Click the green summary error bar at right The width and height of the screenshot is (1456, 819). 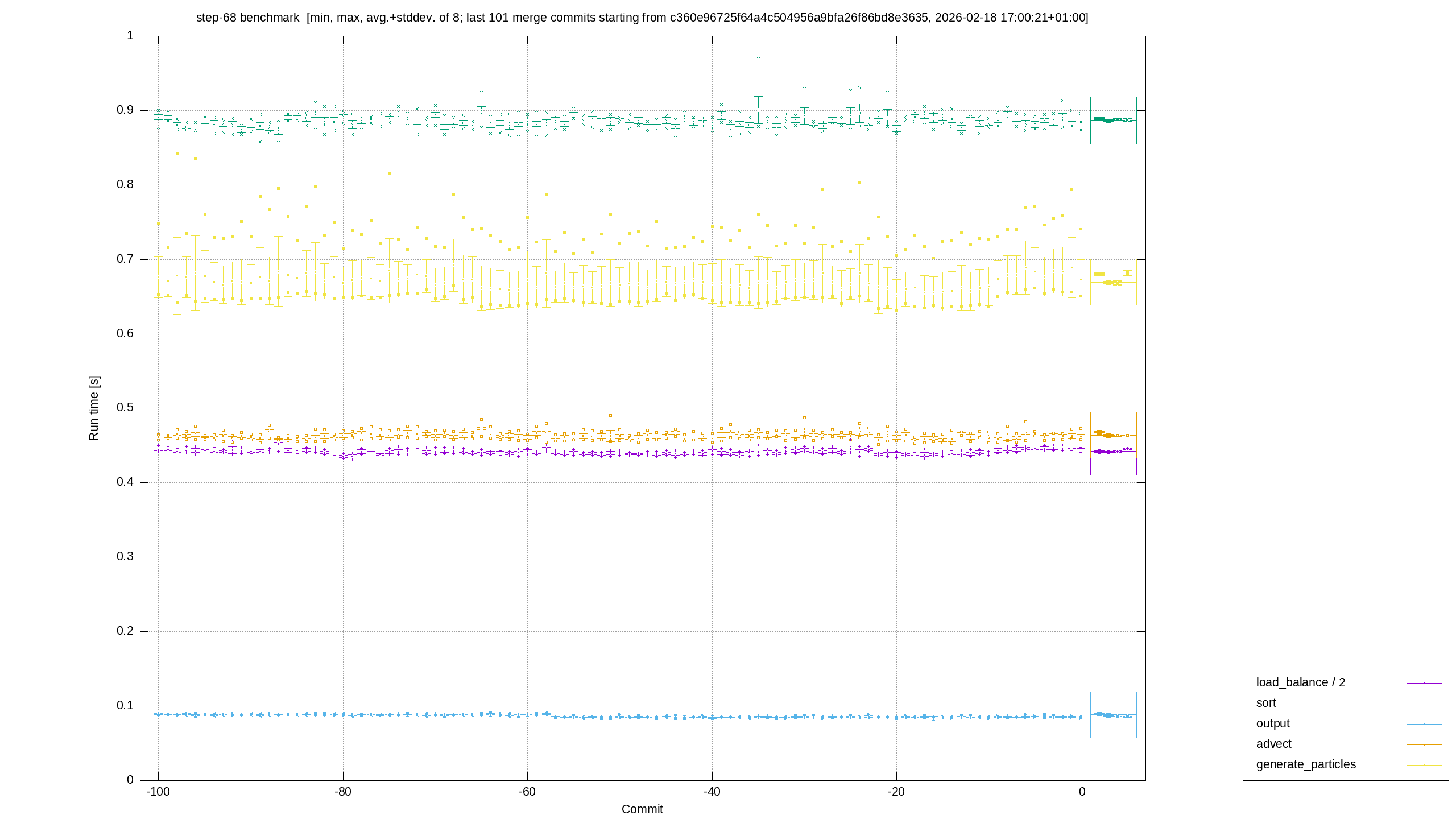(x=1114, y=120)
